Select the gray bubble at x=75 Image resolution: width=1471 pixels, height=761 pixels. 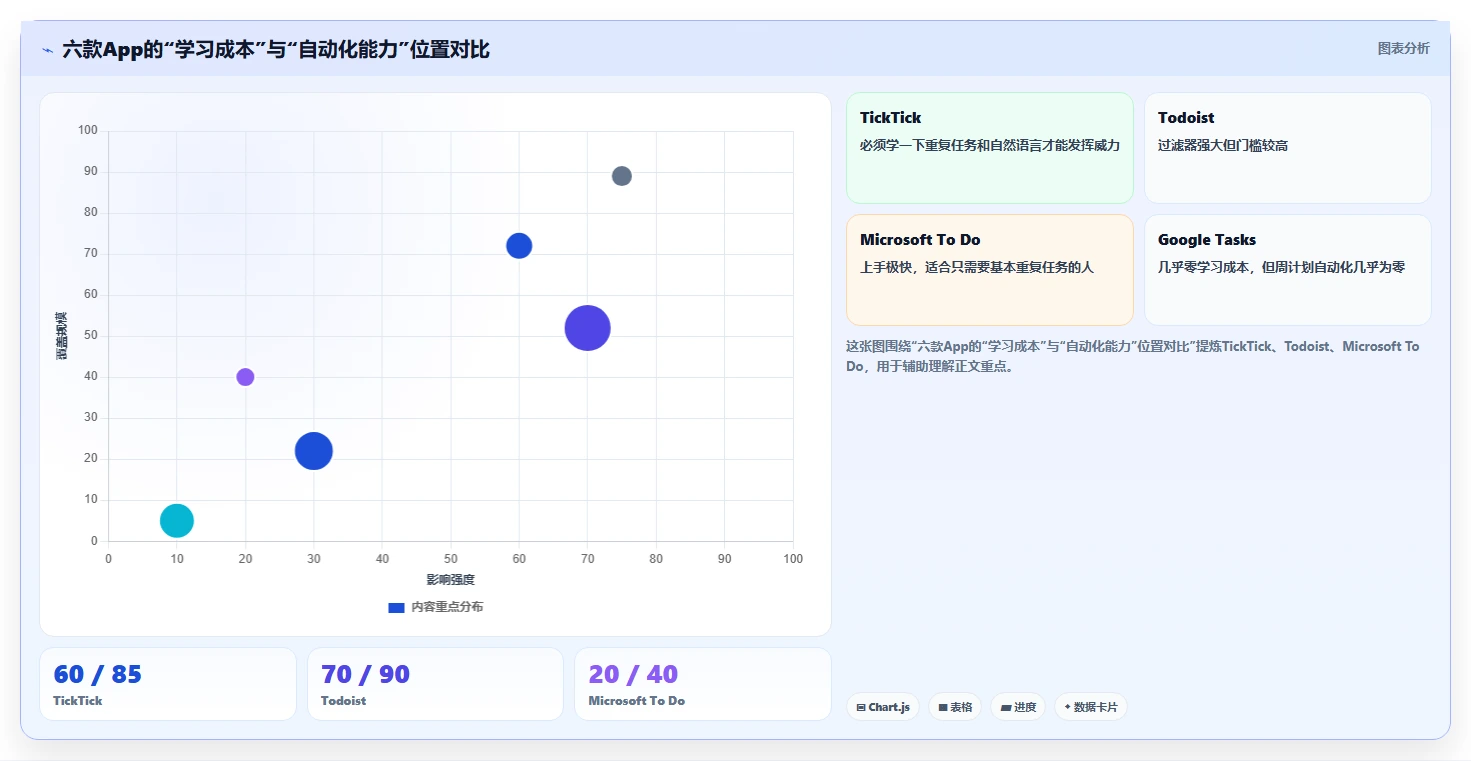tap(622, 176)
